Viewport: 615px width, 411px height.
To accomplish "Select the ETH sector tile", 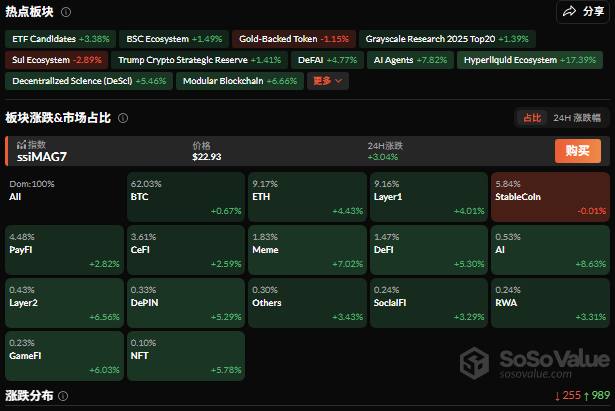I will pyautogui.click(x=308, y=197).
